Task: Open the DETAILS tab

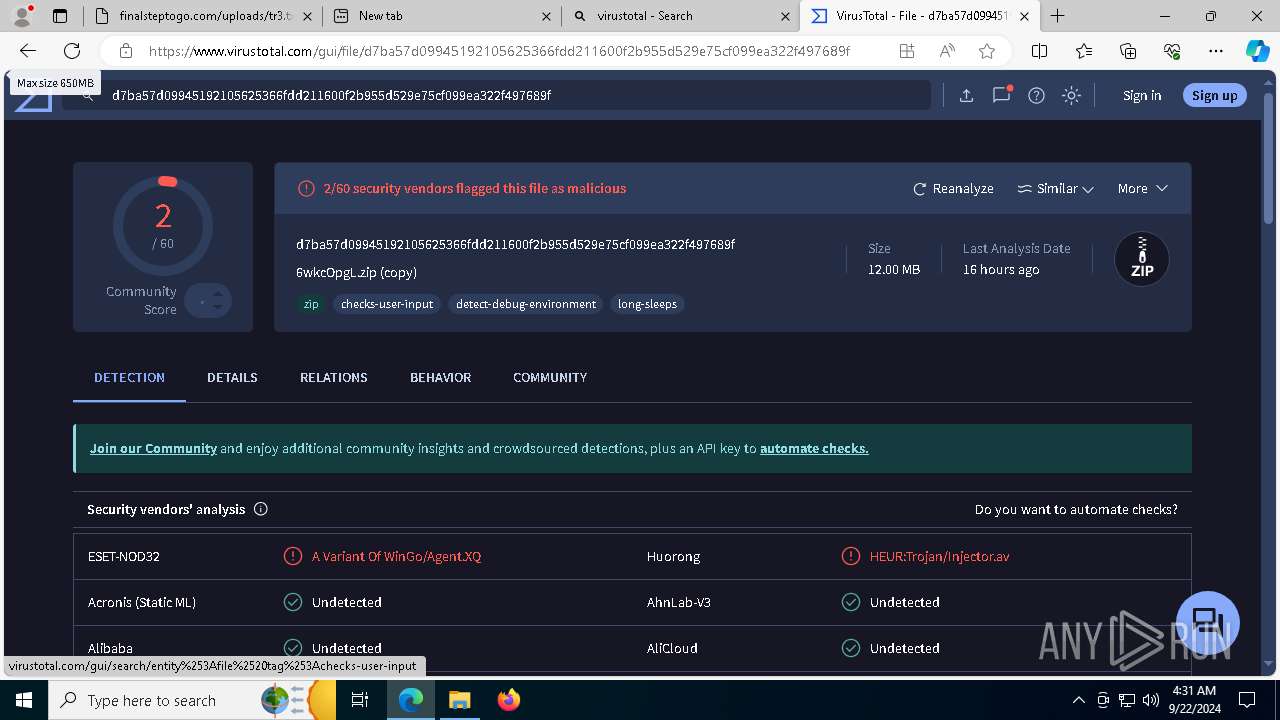Action: point(232,377)
